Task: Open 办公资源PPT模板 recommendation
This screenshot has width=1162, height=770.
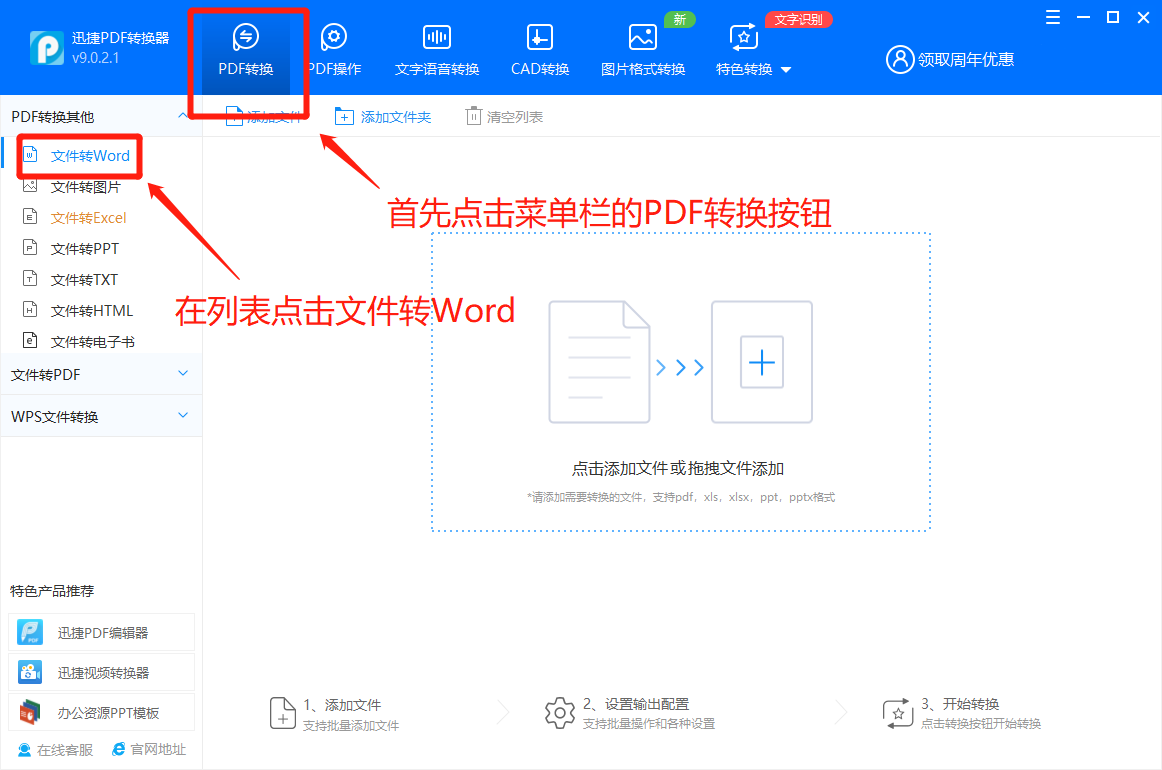Action: 102,712
